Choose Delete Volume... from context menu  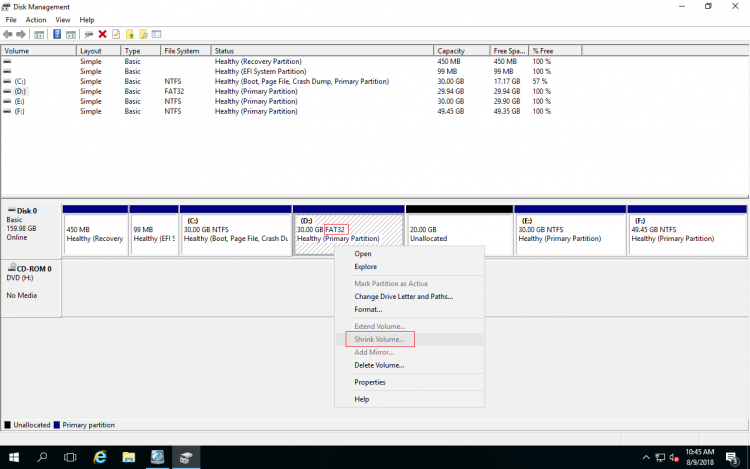tap(379, 365)
